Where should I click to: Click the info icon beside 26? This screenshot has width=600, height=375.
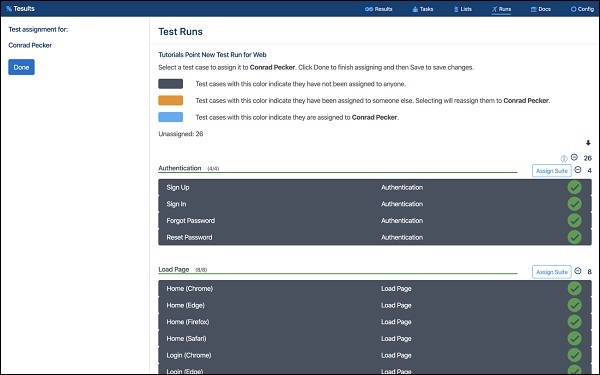click(564, 158)
